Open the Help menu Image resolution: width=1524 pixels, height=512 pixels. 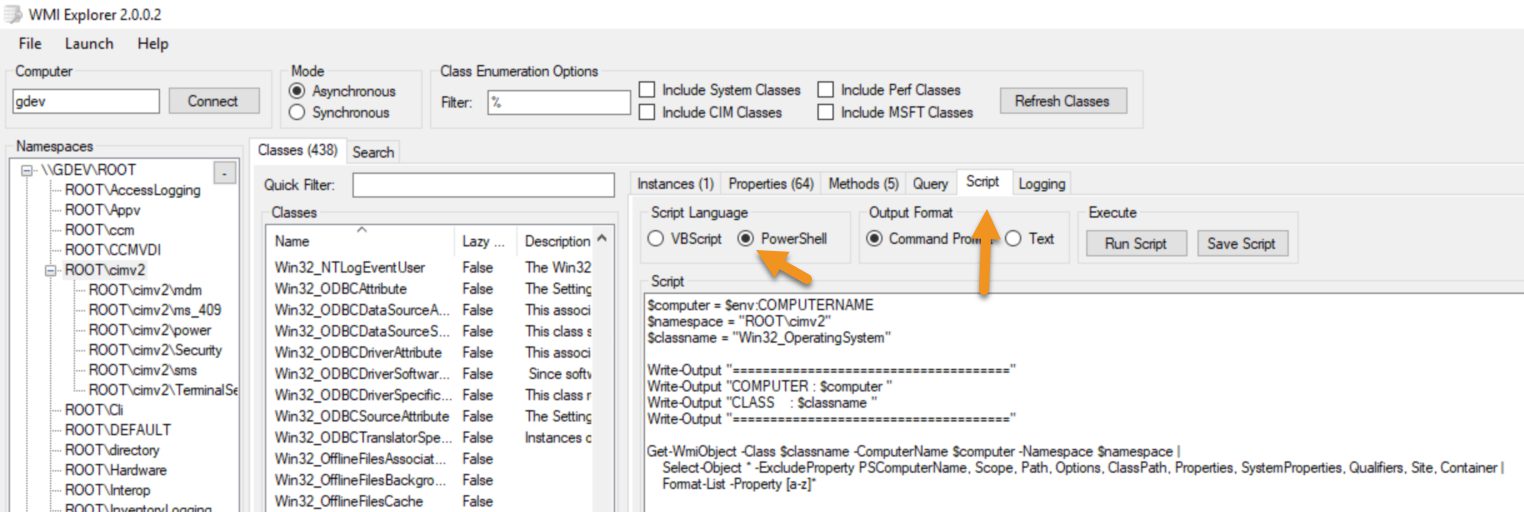pyautogui.click(x=153, y=44)
